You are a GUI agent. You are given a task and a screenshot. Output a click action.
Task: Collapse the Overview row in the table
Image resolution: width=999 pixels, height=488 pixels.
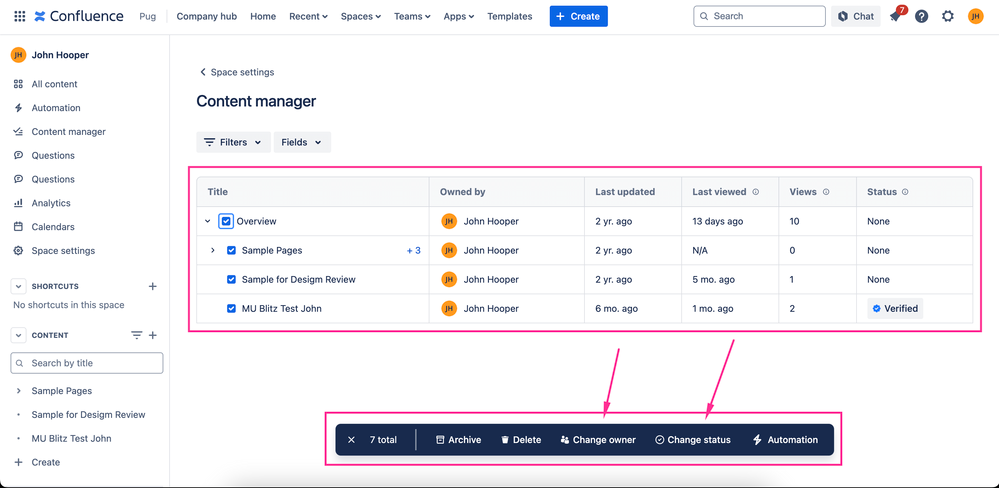[208, 222]
